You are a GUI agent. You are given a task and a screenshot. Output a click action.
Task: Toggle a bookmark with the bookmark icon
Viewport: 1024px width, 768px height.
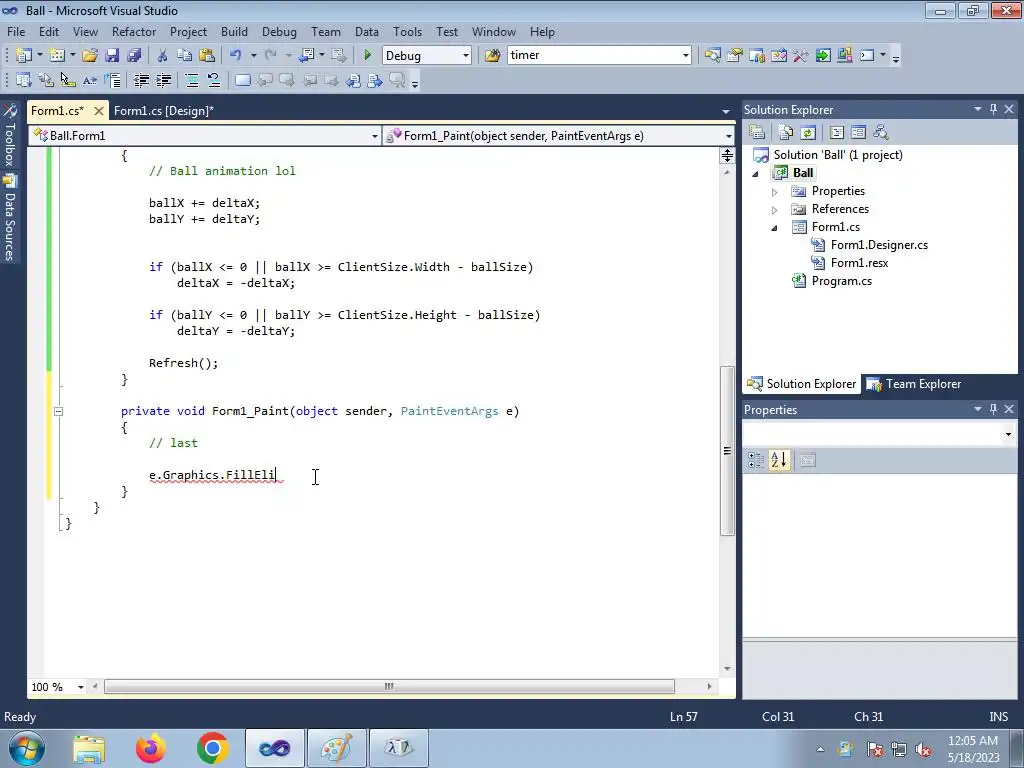(242, 80)
